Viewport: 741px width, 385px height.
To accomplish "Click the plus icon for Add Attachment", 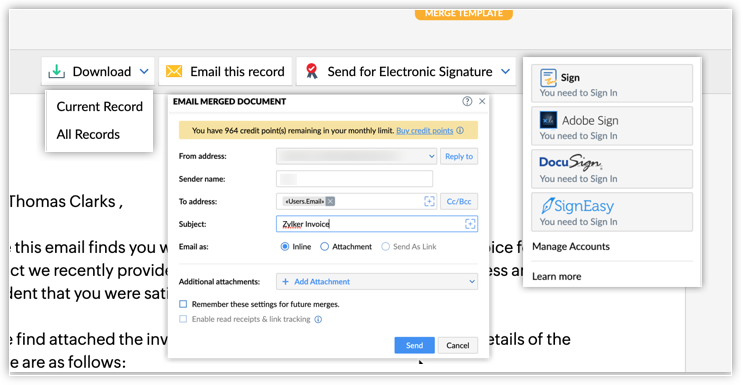I will (285, 282).
